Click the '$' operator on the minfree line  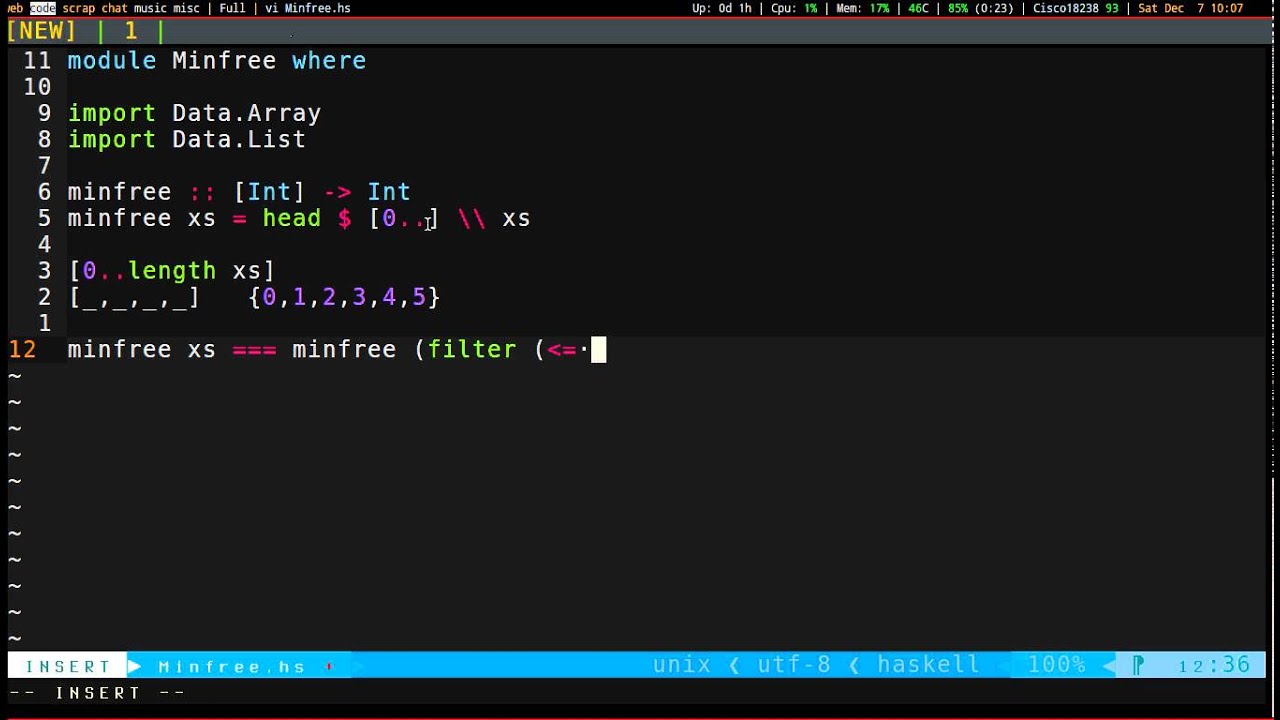pyautogui.click(x=344, y=218)
